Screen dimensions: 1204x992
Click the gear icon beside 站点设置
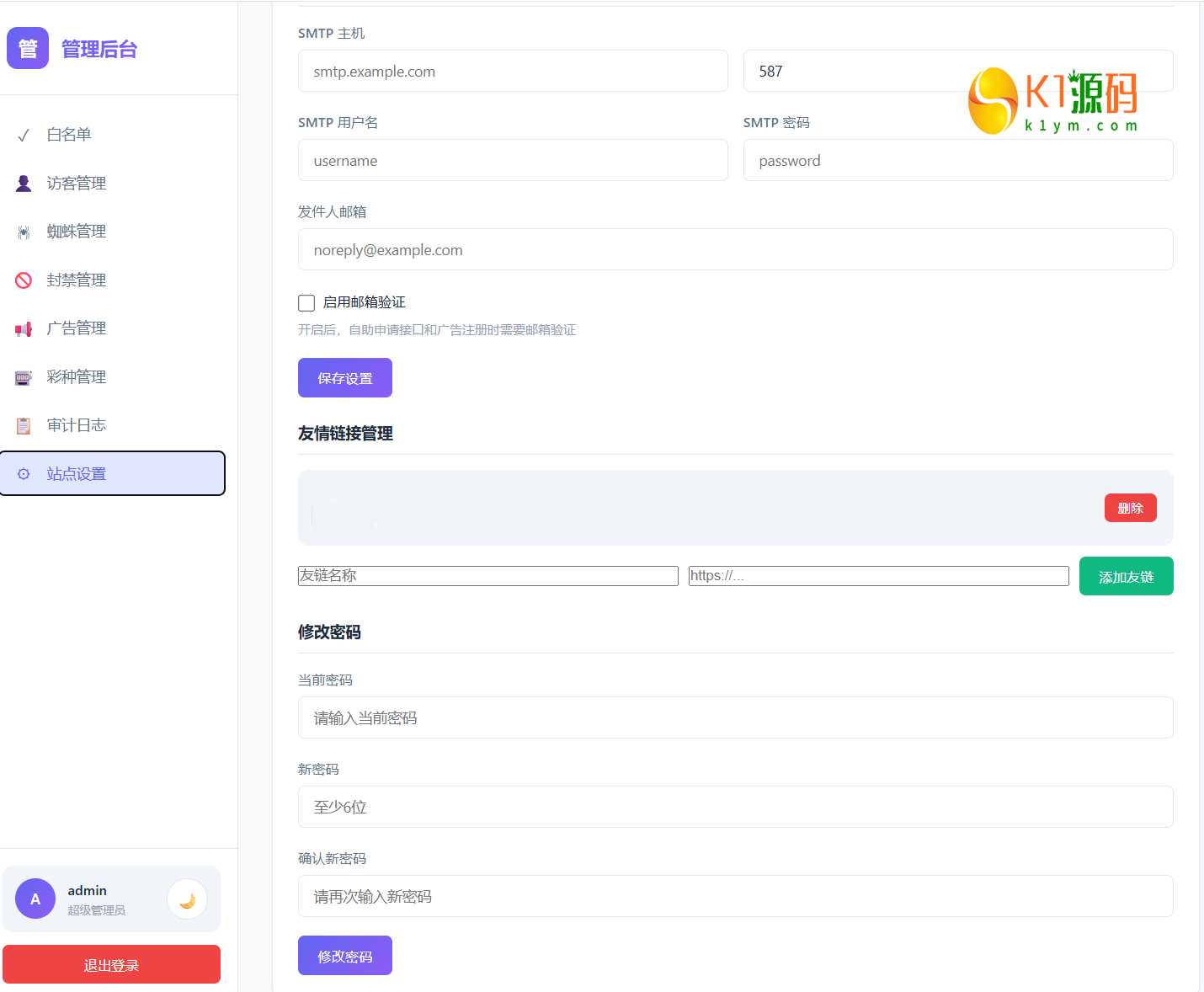[24, 474]
